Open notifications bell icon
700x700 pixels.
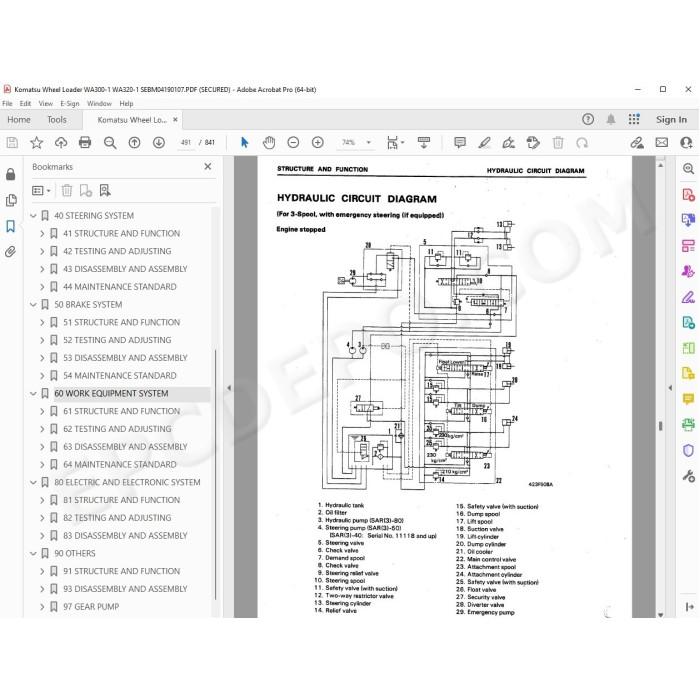(x=611, y=119)
